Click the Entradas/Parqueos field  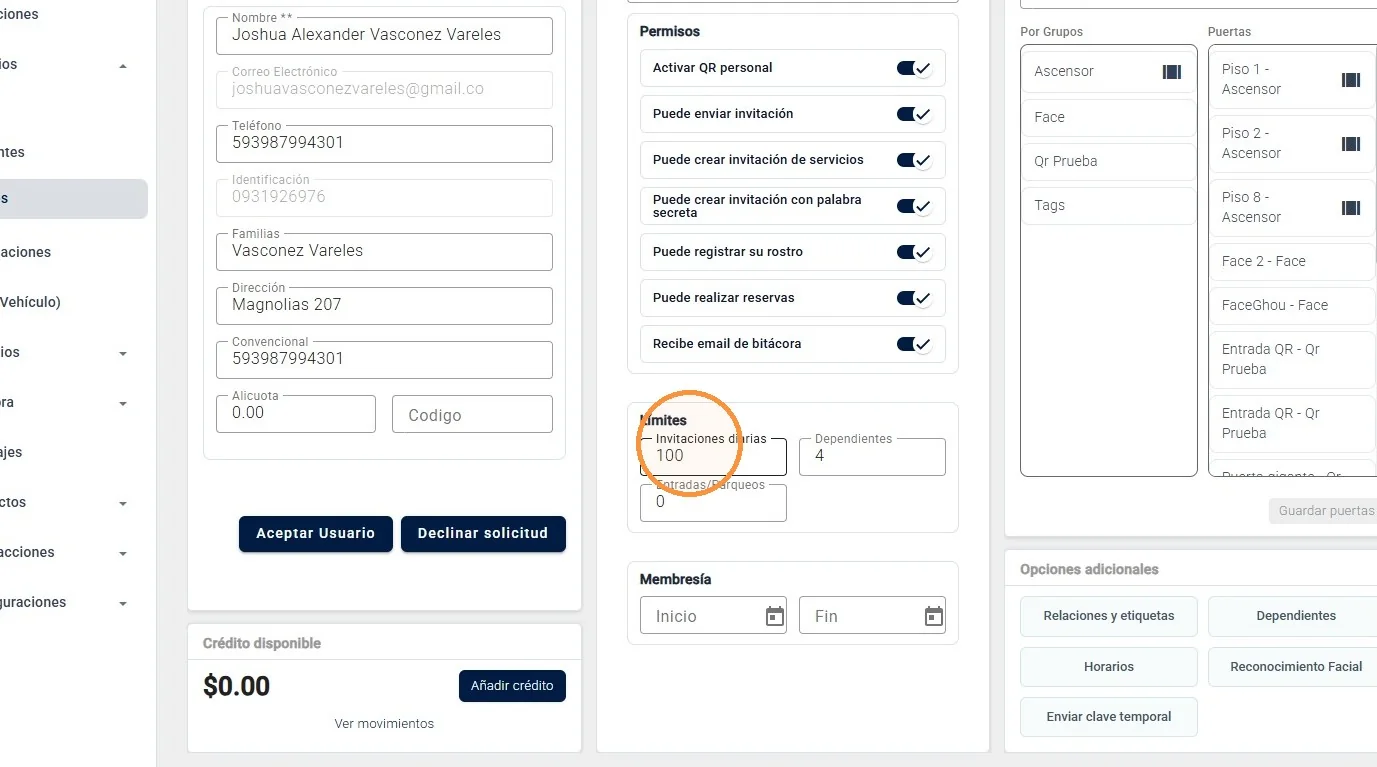coord(713,503)
